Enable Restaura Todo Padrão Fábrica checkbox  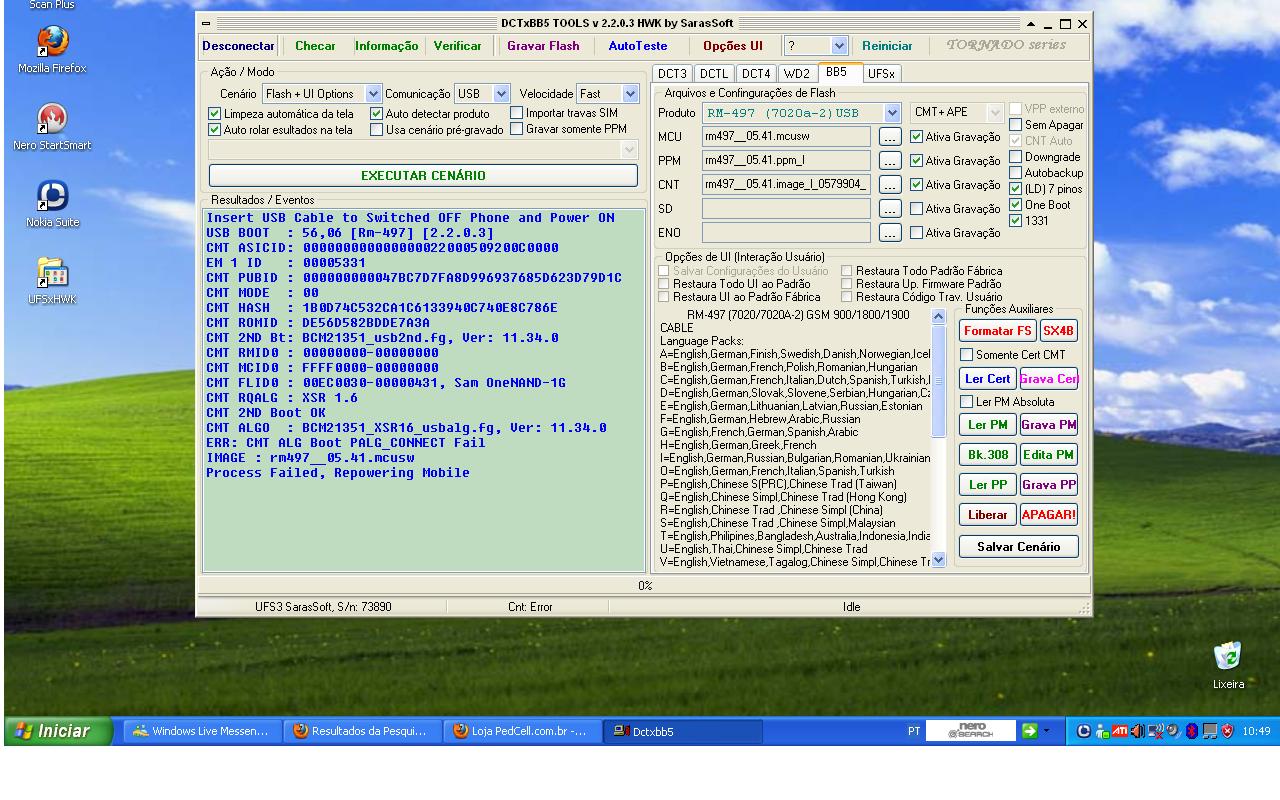(847, 271)
